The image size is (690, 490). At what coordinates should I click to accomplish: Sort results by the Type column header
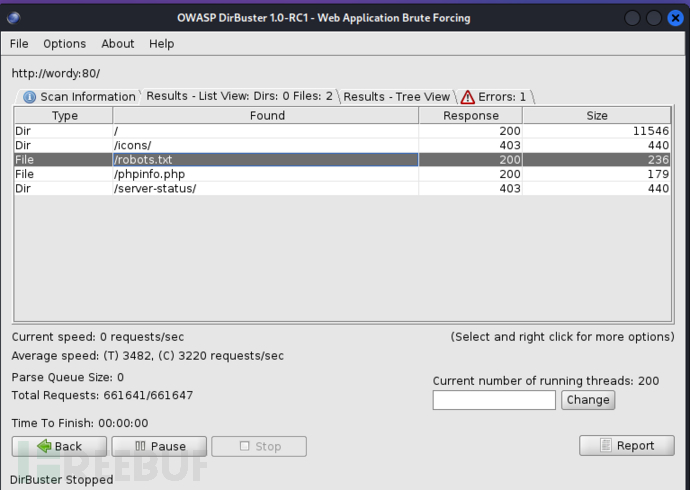click(x=64, y=116)
